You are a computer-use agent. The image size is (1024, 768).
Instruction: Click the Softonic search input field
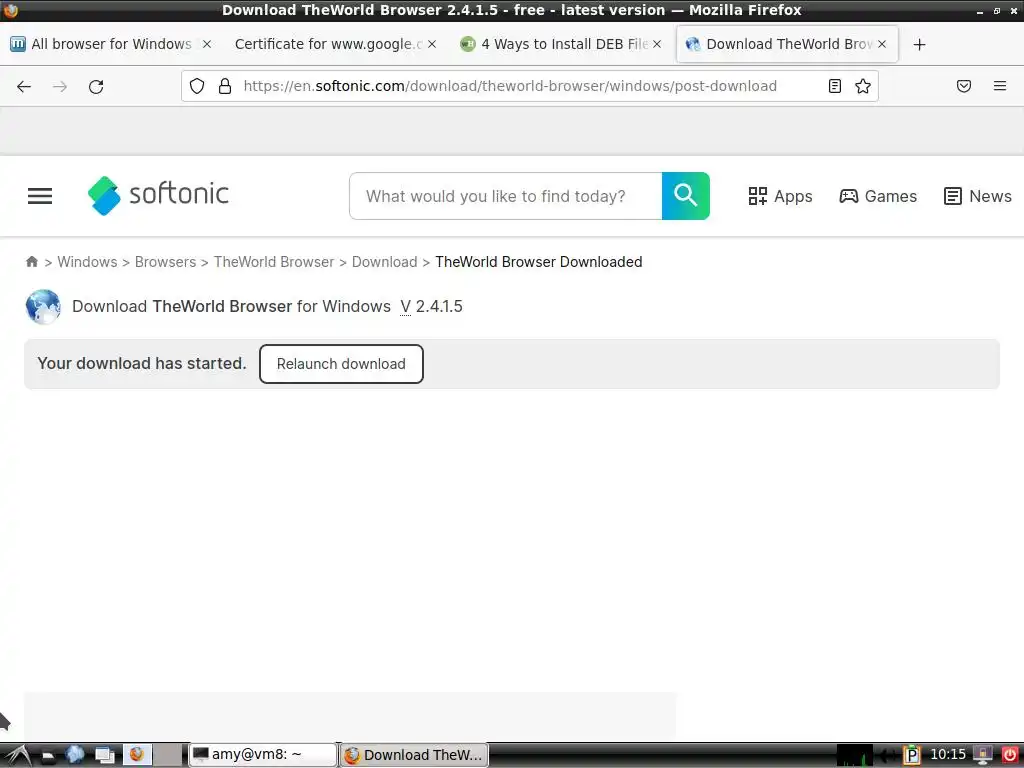point(506,196)
